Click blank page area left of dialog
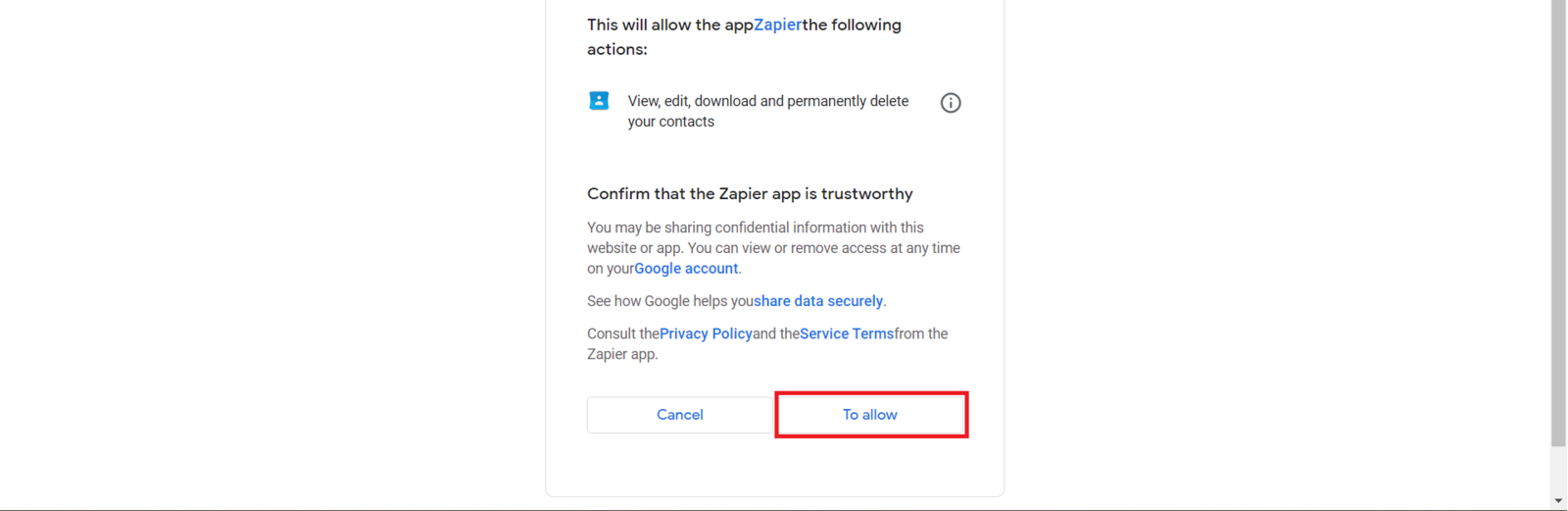This screenshot has width=1568, height=511. click(274, 255)
